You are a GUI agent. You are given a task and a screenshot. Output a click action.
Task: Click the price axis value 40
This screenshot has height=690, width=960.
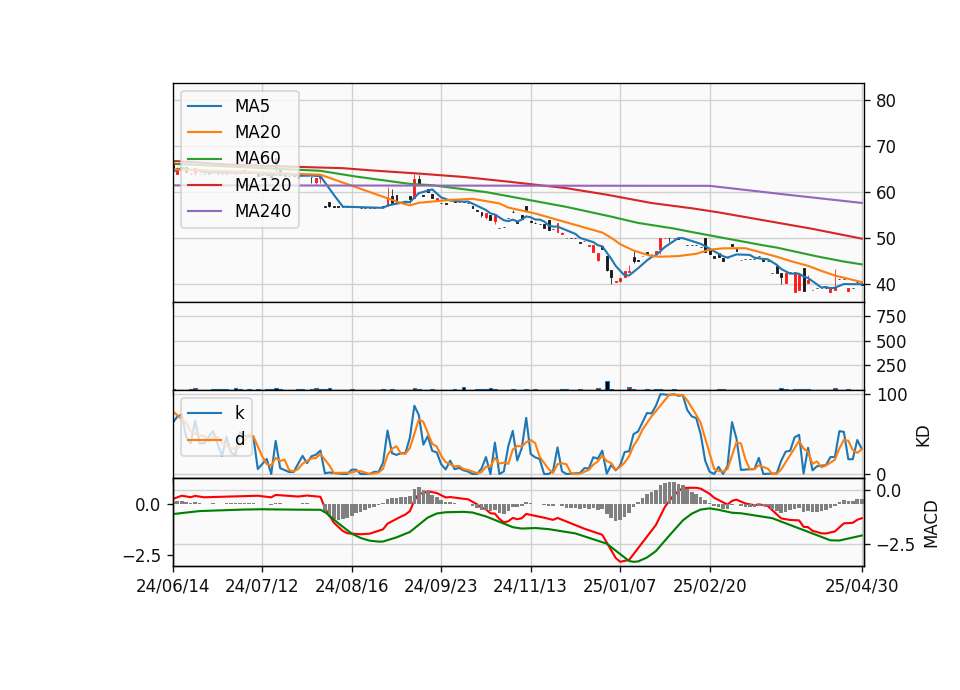click(885, 285)
